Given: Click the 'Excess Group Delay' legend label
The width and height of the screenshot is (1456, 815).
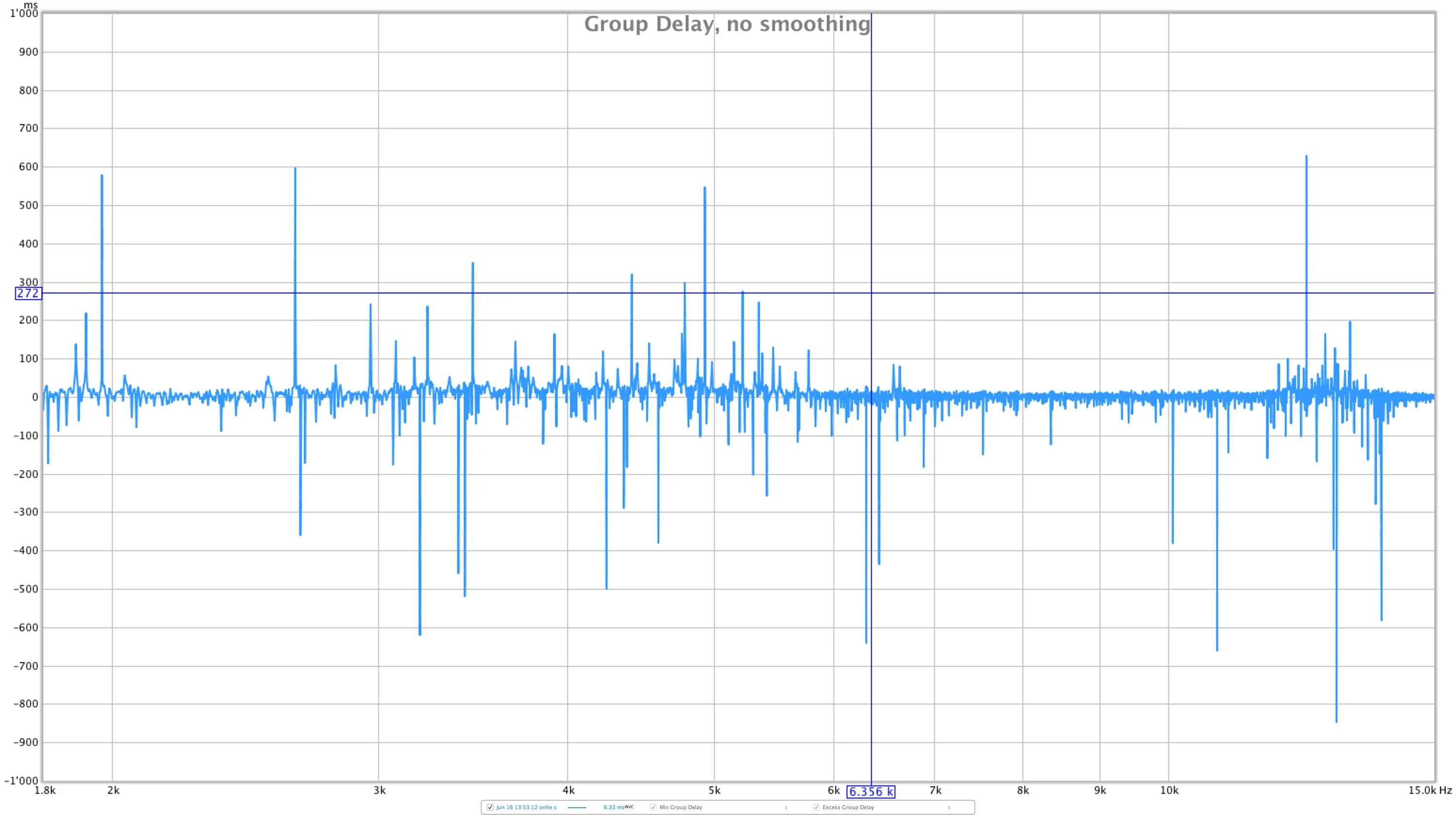Looking at the screenshot, I should 848,807.
